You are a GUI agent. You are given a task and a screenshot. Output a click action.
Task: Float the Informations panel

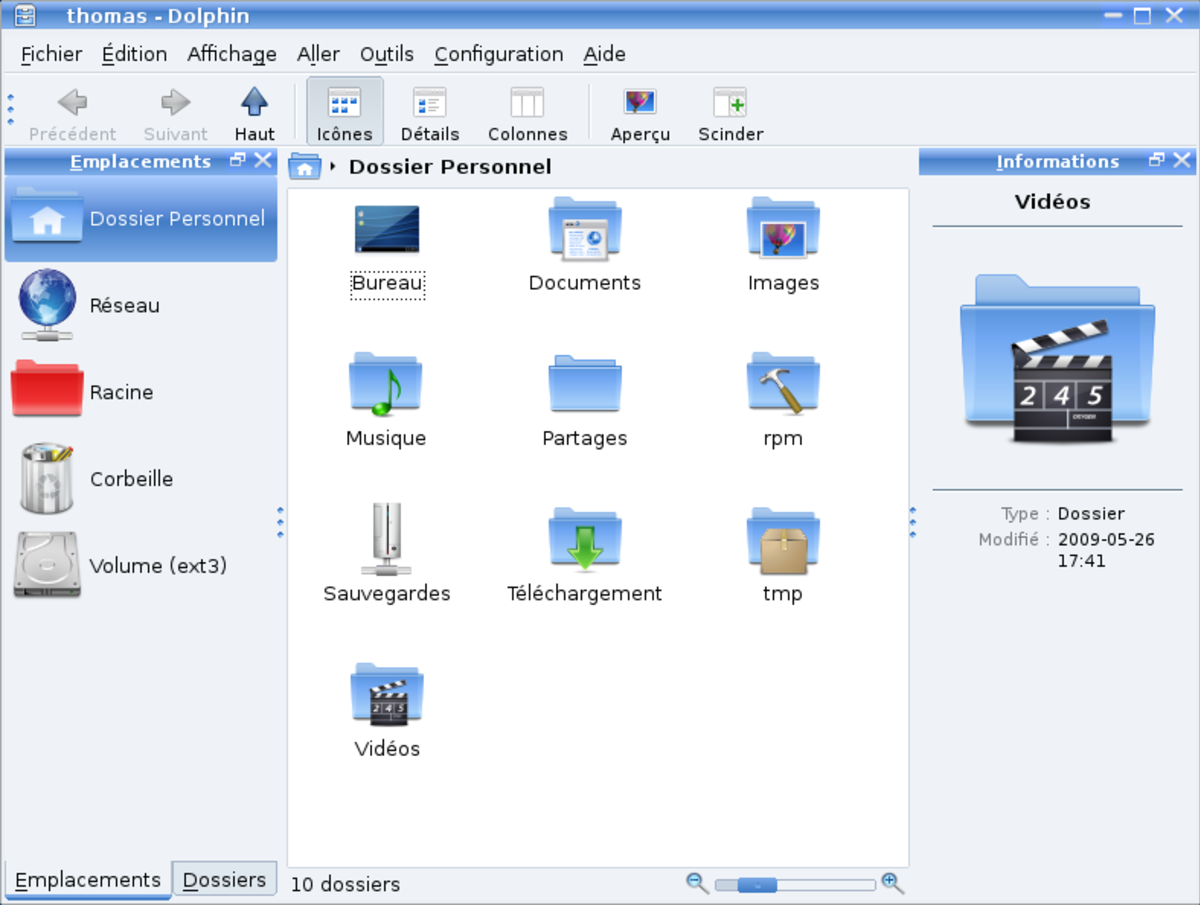[1157, 160]
